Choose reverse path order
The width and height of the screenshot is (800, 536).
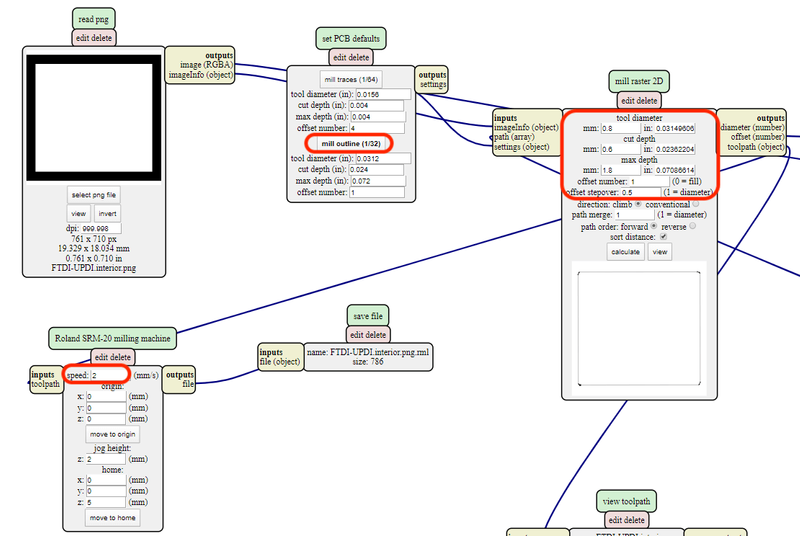(x=692, y=225)
